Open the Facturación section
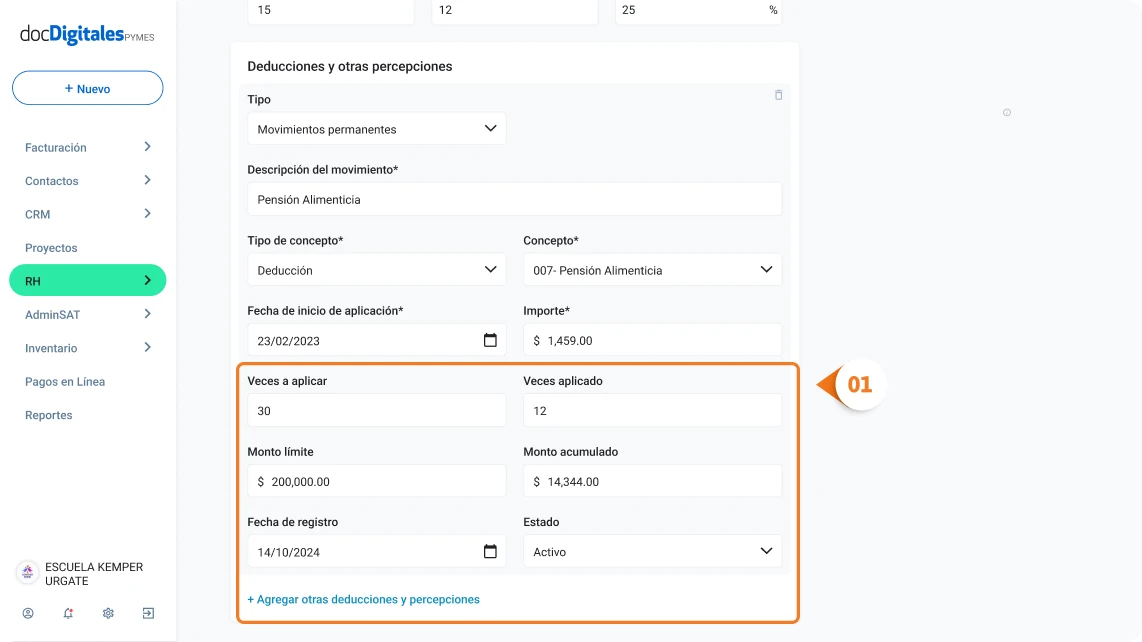 coord(55,147)
